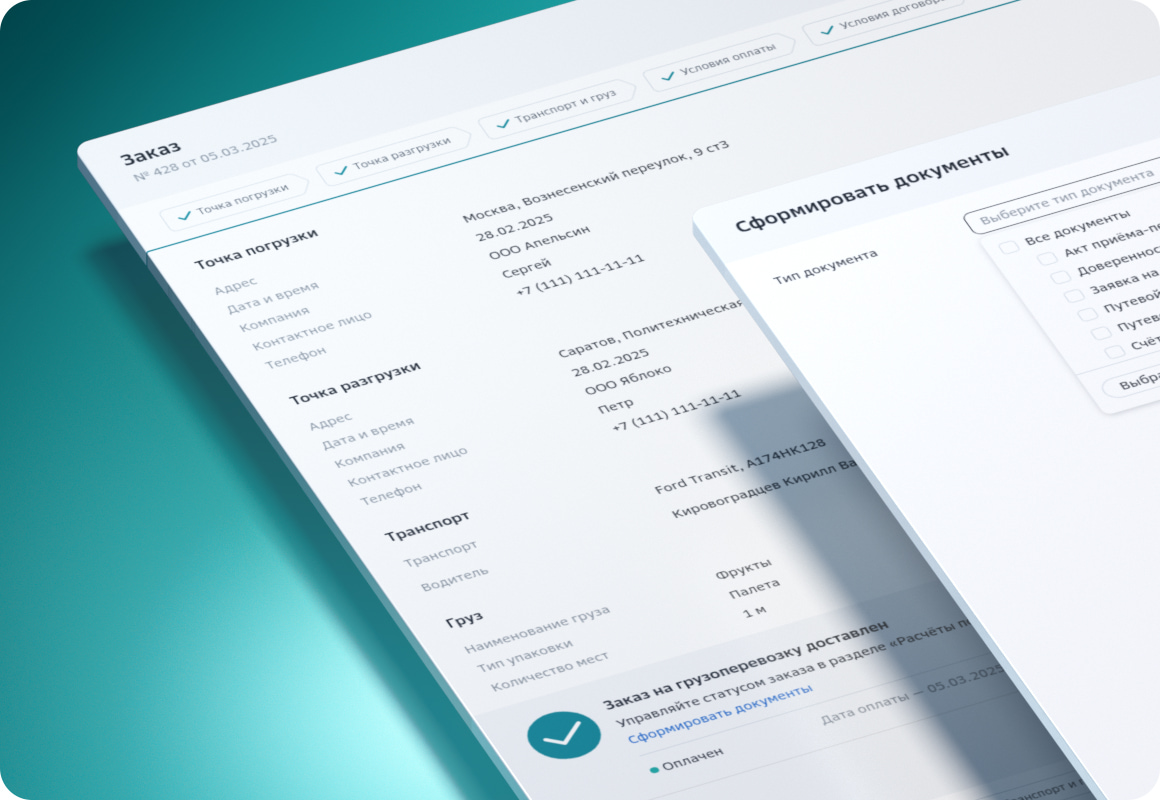Switch to the Точка разгрузки step tab

coord(394,155)
